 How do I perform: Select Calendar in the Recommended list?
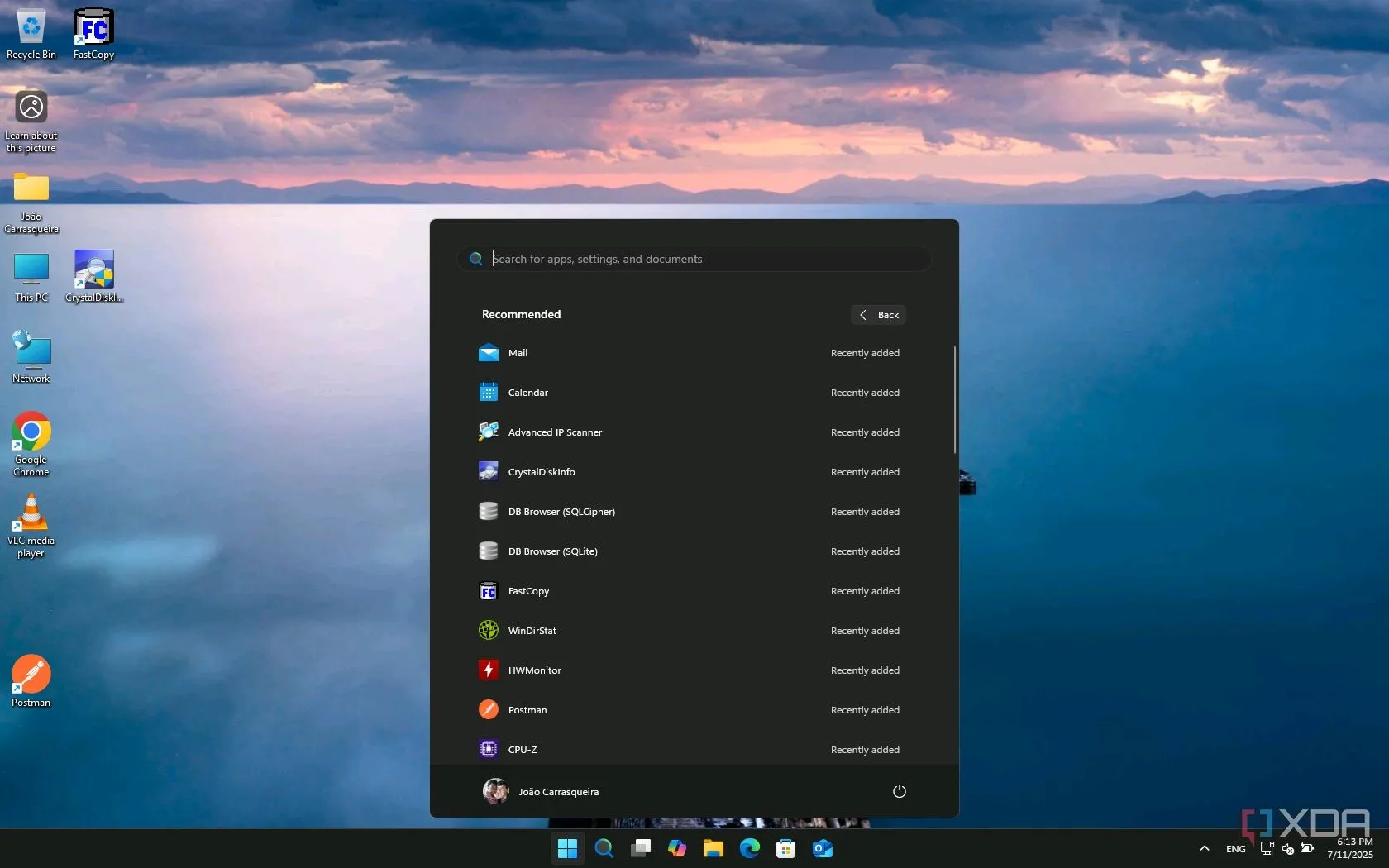pyautogui.click(x=527, y=393)
